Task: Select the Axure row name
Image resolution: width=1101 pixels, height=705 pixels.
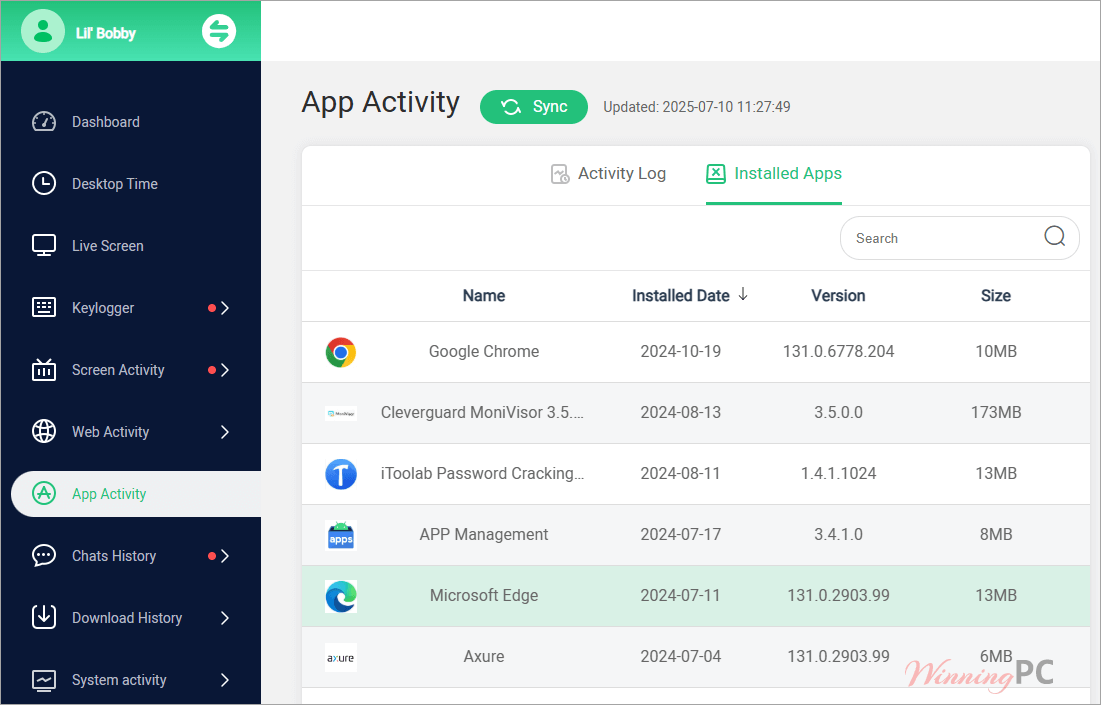Action: coord(484,657)
